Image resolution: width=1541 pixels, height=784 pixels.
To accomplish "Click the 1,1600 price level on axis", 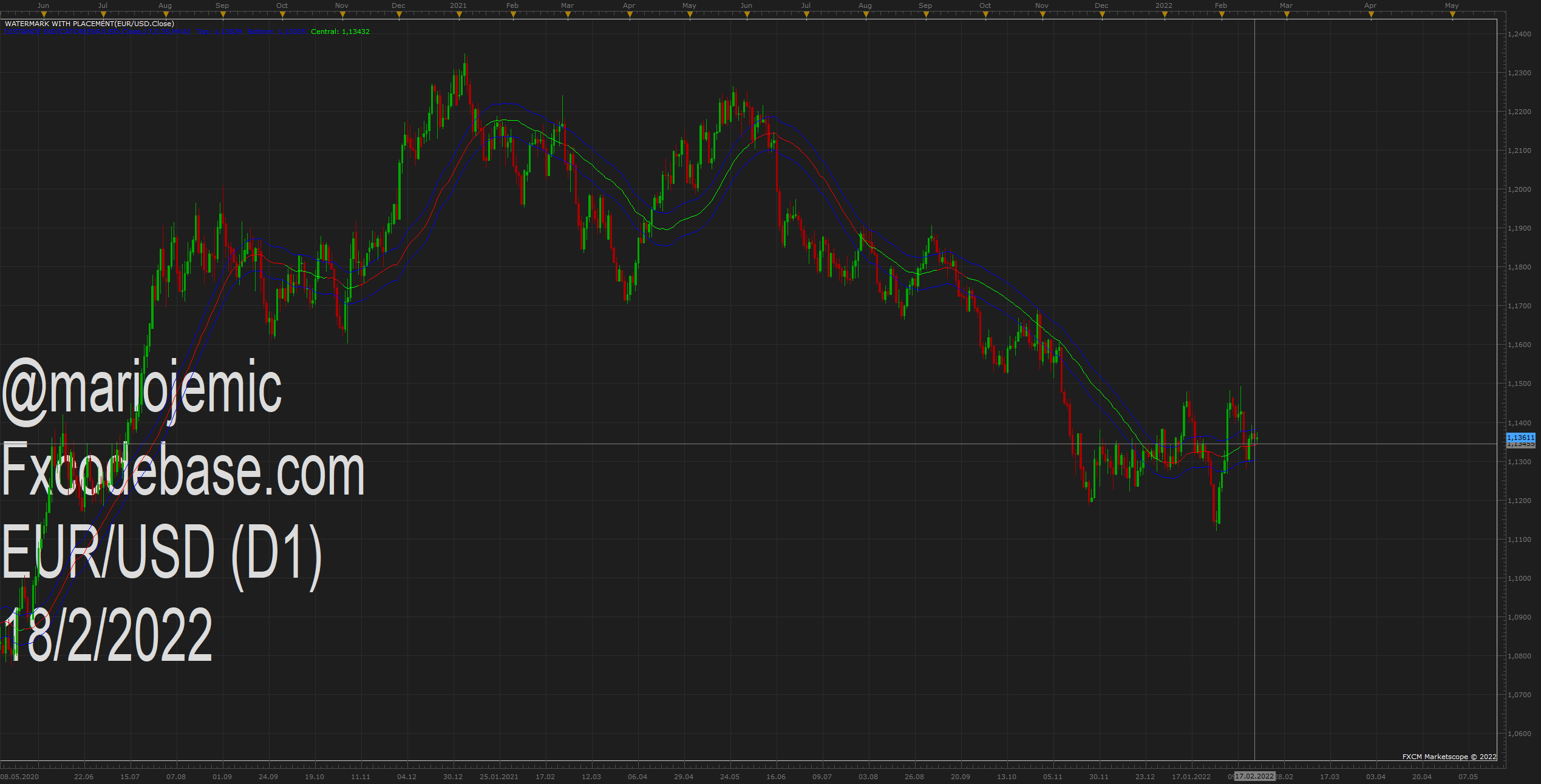I will tap(1520, 345).
